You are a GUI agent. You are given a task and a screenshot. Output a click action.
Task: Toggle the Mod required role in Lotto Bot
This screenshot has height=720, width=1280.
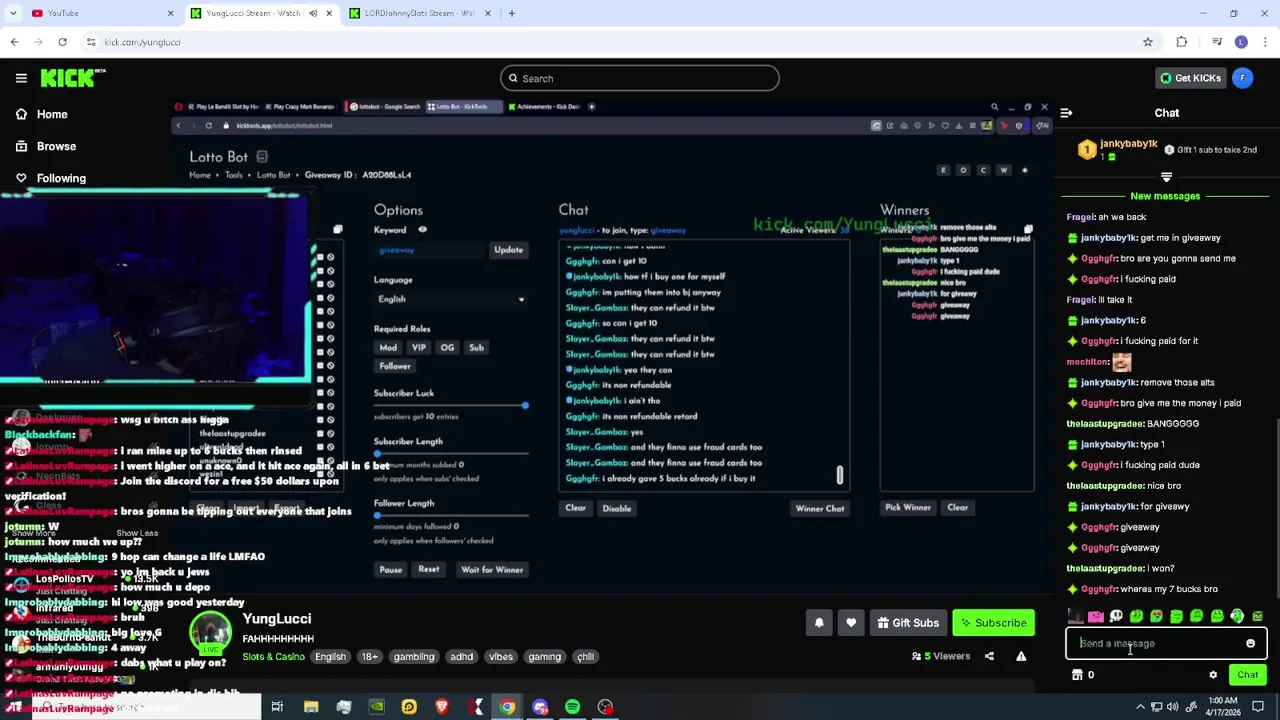pos(388,348)
